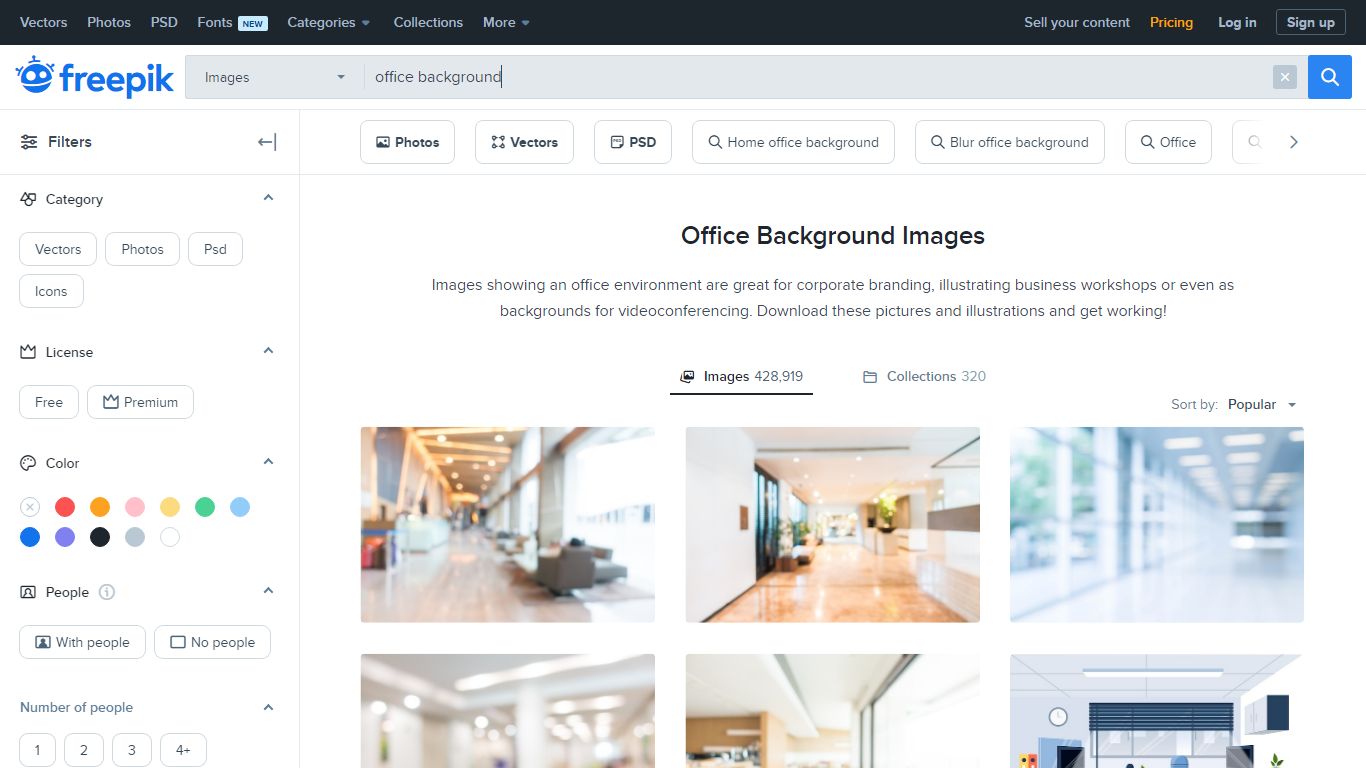Viewport: 1366px width, 768px height.
Task: Select the Free license filter
Action: pos(49,402)
